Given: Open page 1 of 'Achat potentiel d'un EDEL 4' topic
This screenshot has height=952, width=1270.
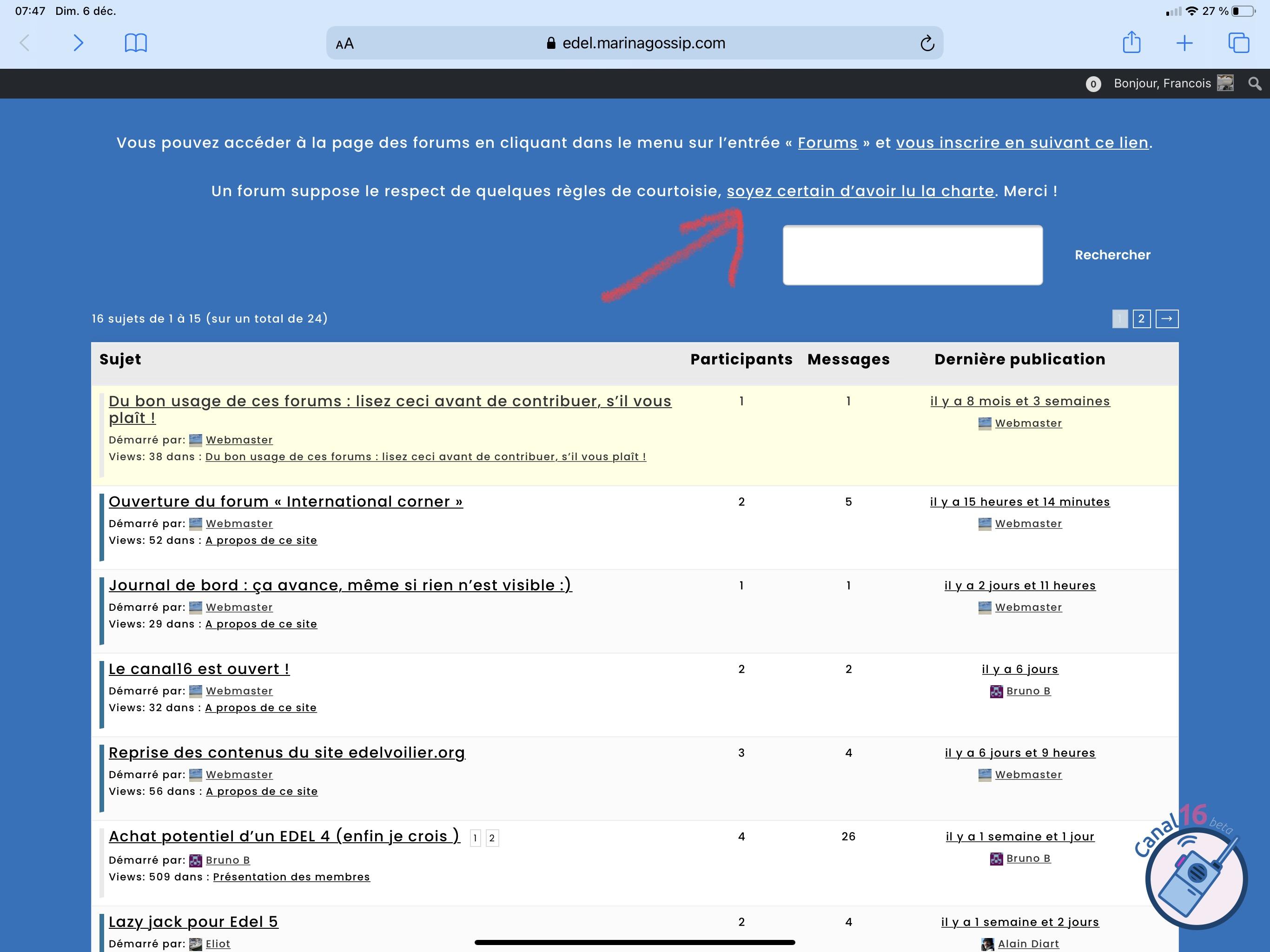Looking at the screenshot, I should pos(475,838).
